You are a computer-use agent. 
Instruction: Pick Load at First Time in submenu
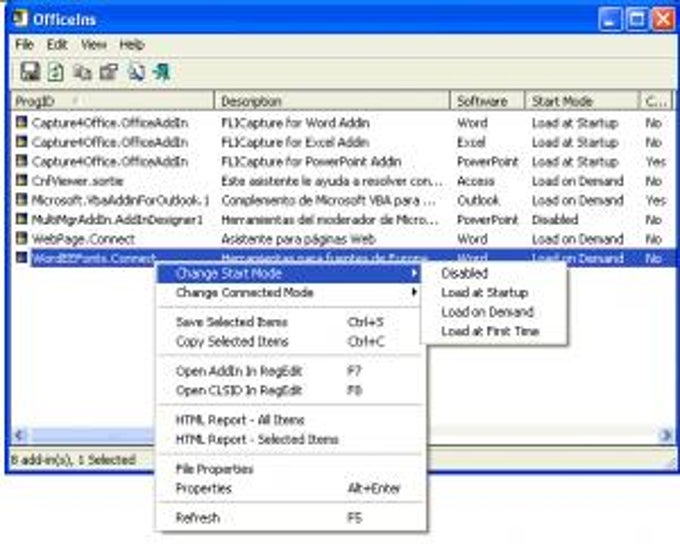pyautogui.click(x=494, y=331)
